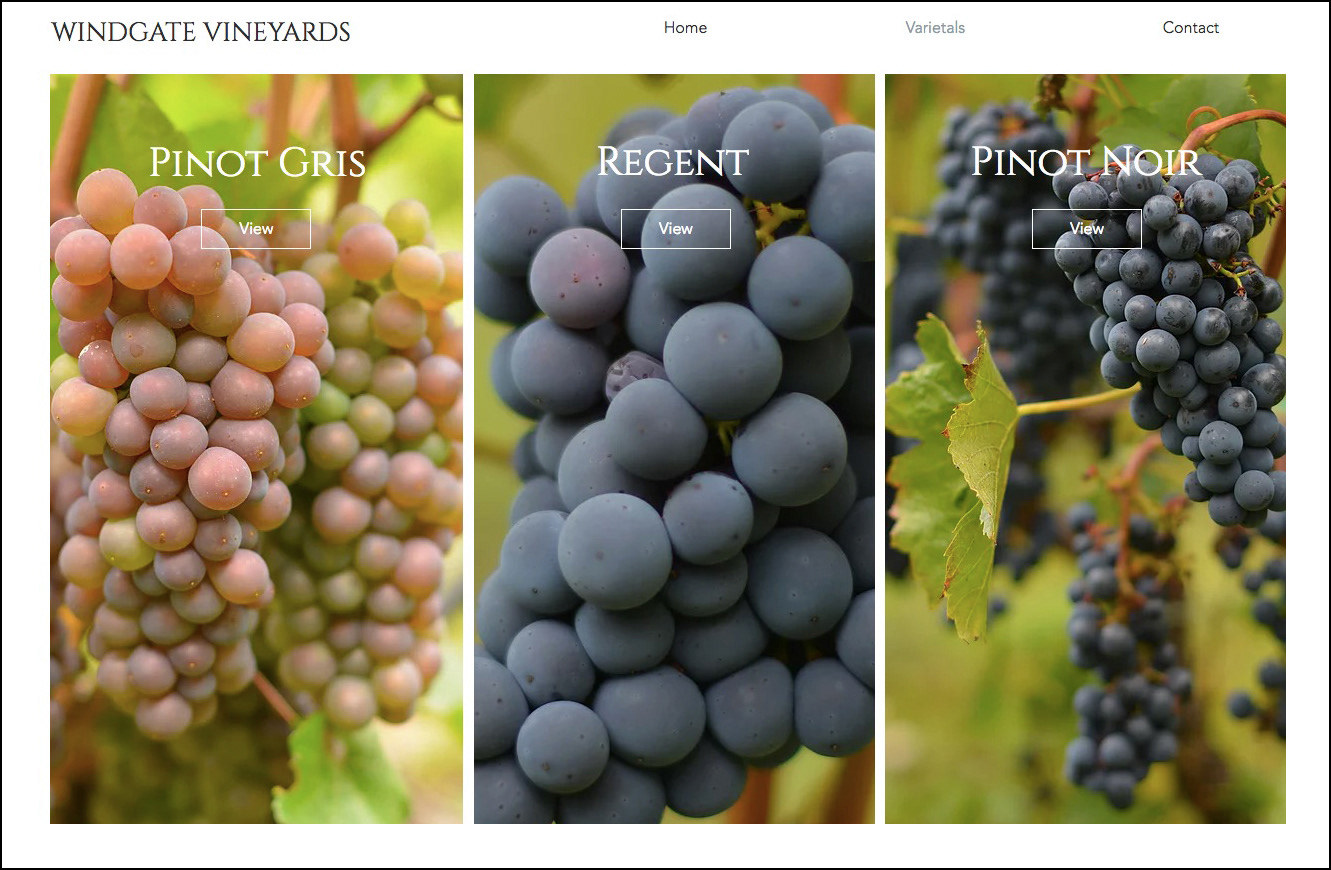The height and width of the screenshot is (870, 1331).
Task: Open the pink Pinot Gris grape photo
Action: tap(256, 449)
